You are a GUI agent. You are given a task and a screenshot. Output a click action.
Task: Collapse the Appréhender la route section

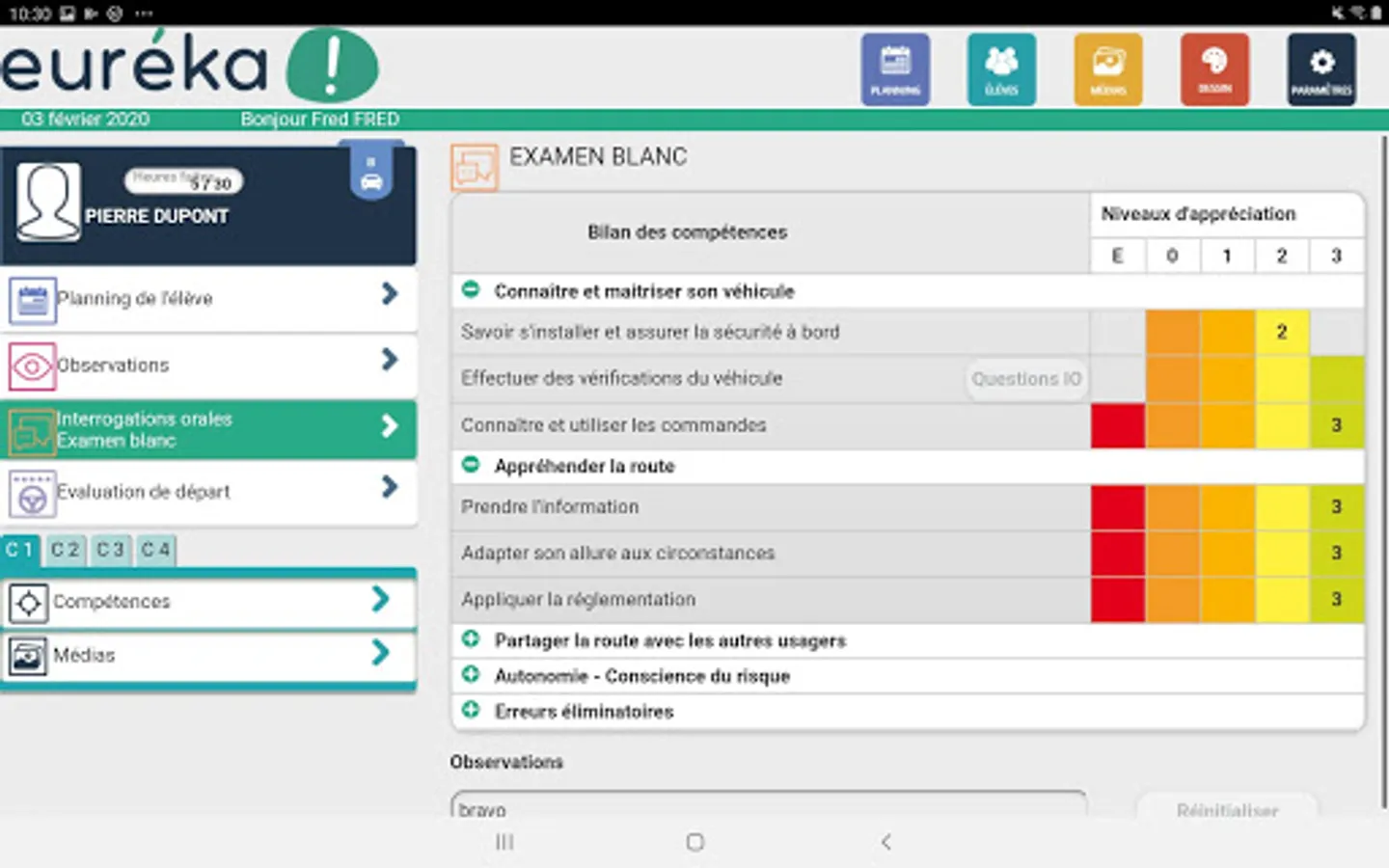tap(471, 463)
